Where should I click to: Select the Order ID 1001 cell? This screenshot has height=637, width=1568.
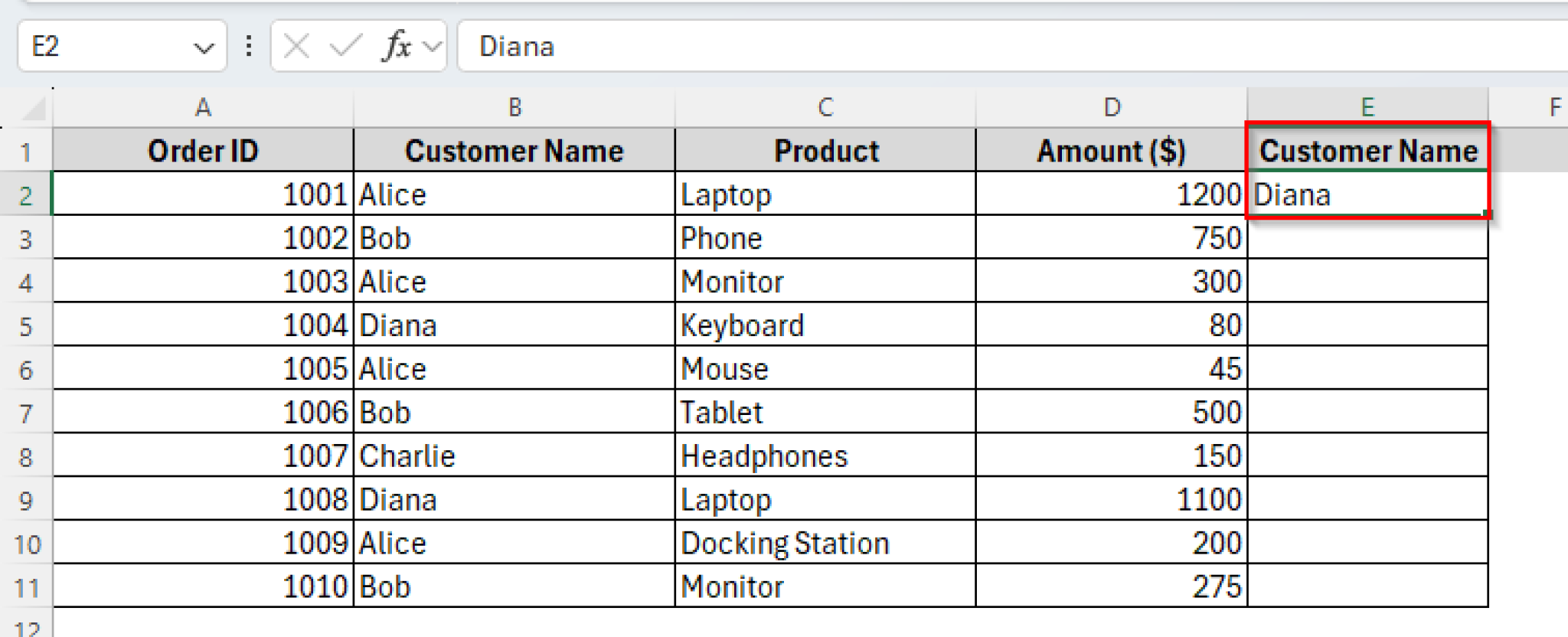(x=203, y=194)
